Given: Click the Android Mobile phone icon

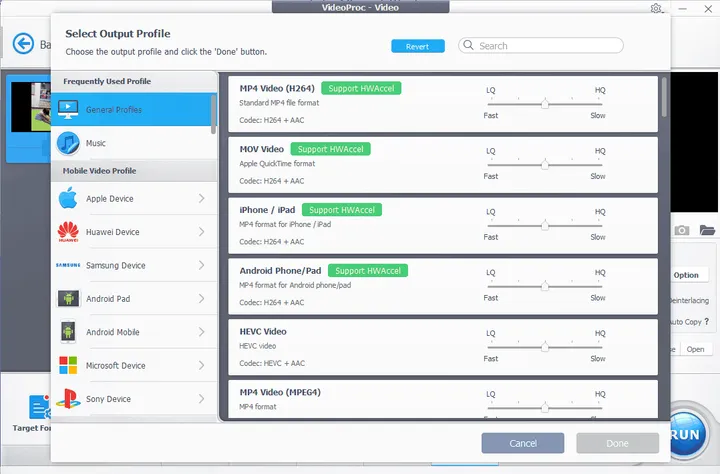Looking at the screenshot, I should coord(68,332).
